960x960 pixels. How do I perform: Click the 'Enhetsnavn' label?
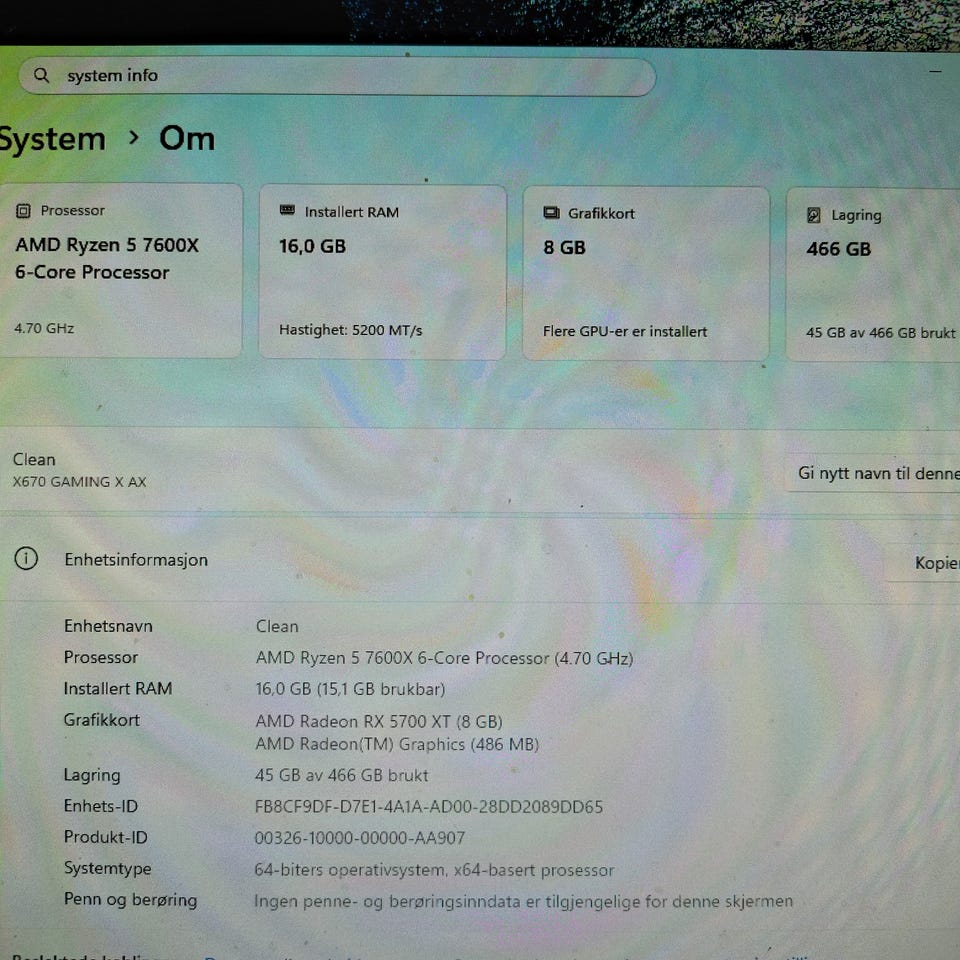pyautogui.click(x=108, y=626)
